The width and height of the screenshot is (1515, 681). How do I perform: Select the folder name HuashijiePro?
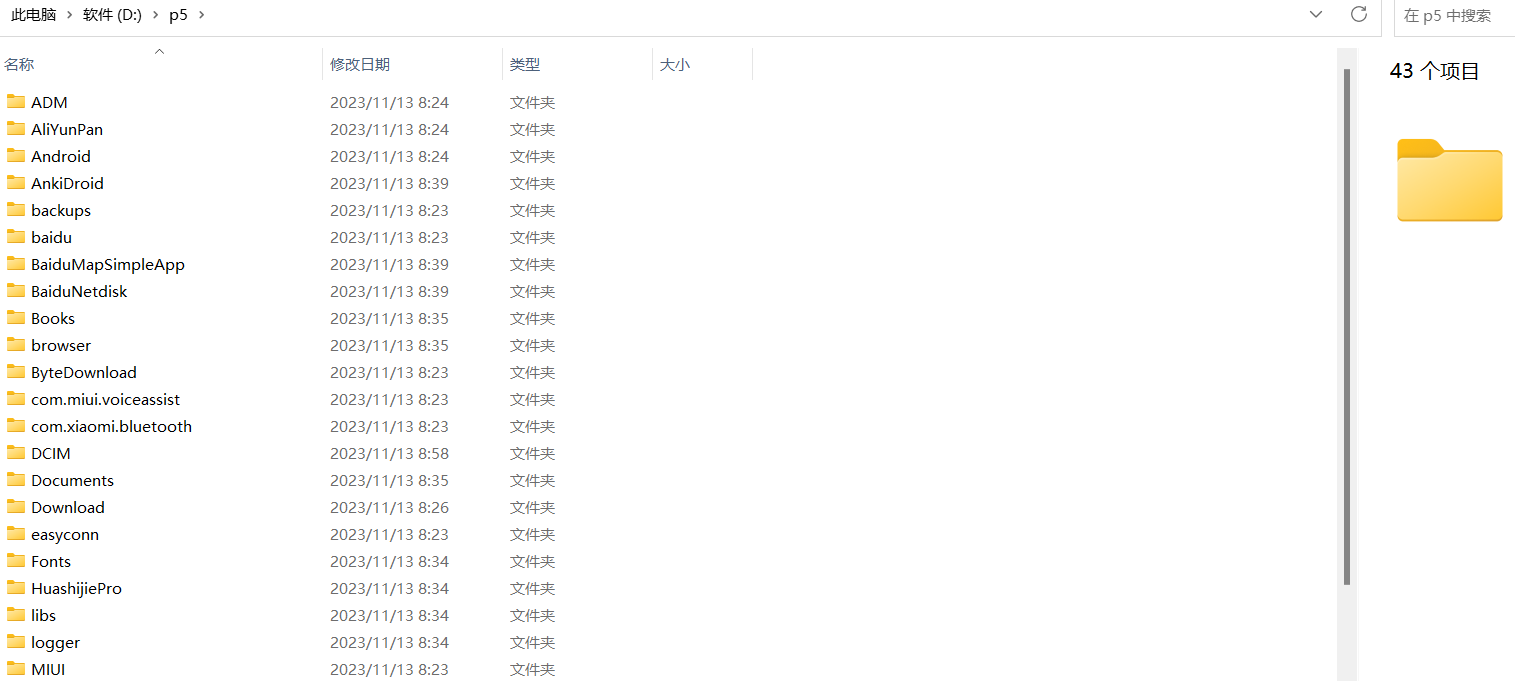tap(76, 588)
